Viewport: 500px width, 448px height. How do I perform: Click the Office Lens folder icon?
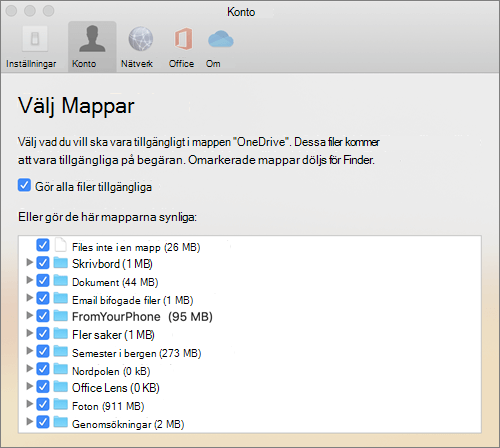(x=61, y=387)
